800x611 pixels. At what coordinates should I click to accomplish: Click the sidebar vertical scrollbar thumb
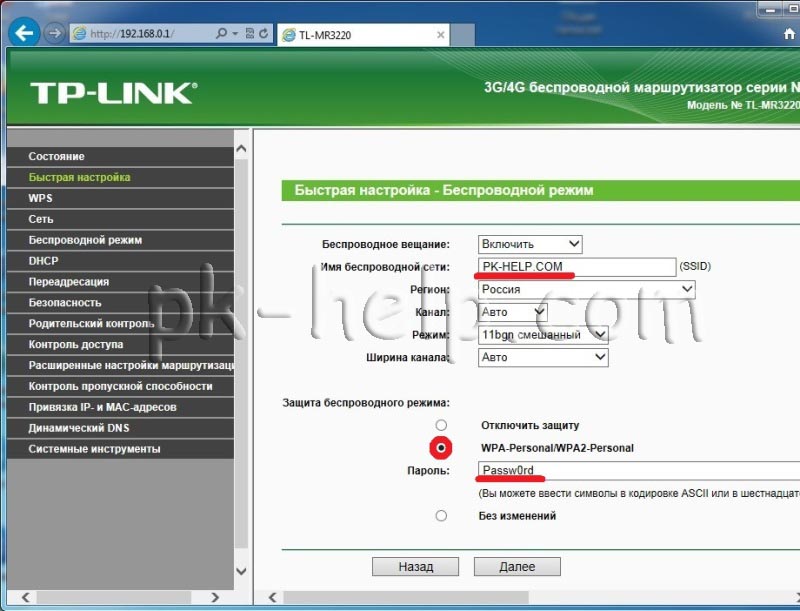point(241,354)
